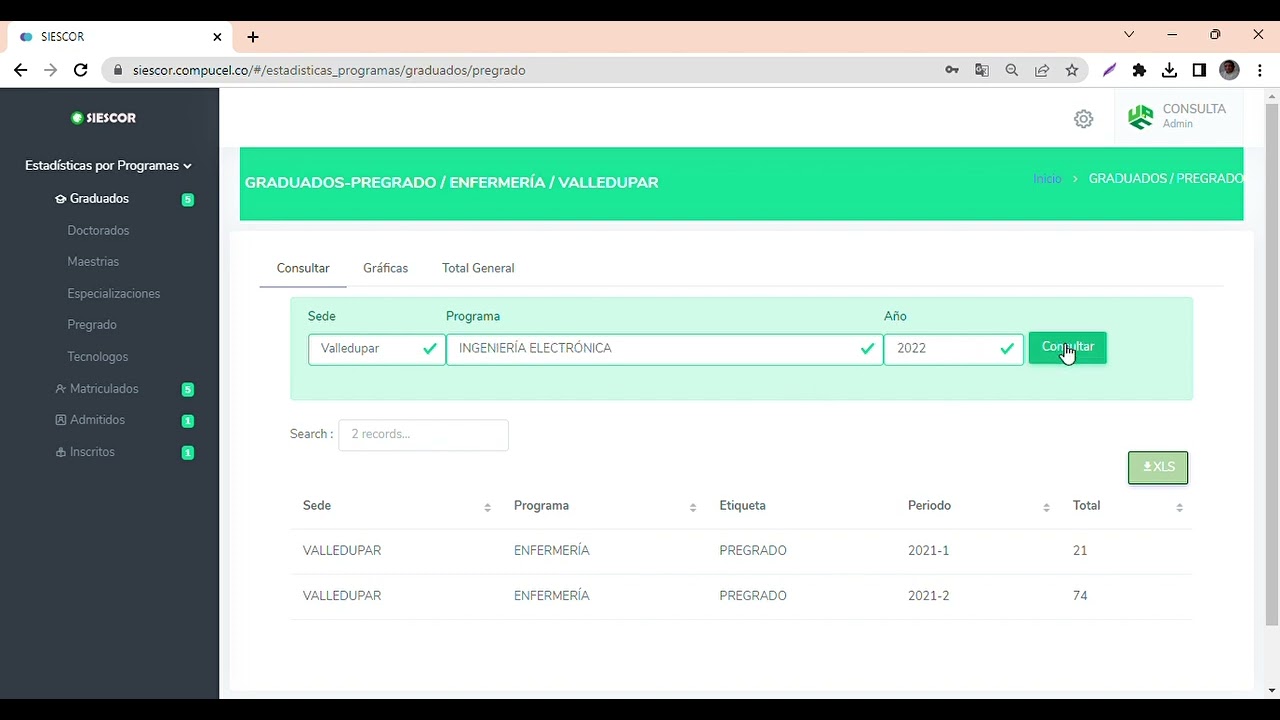The height and width of the screenshot is (720, 1280).
Task: Open the Año dropdown showing 2022
Action: click(953, 349)
